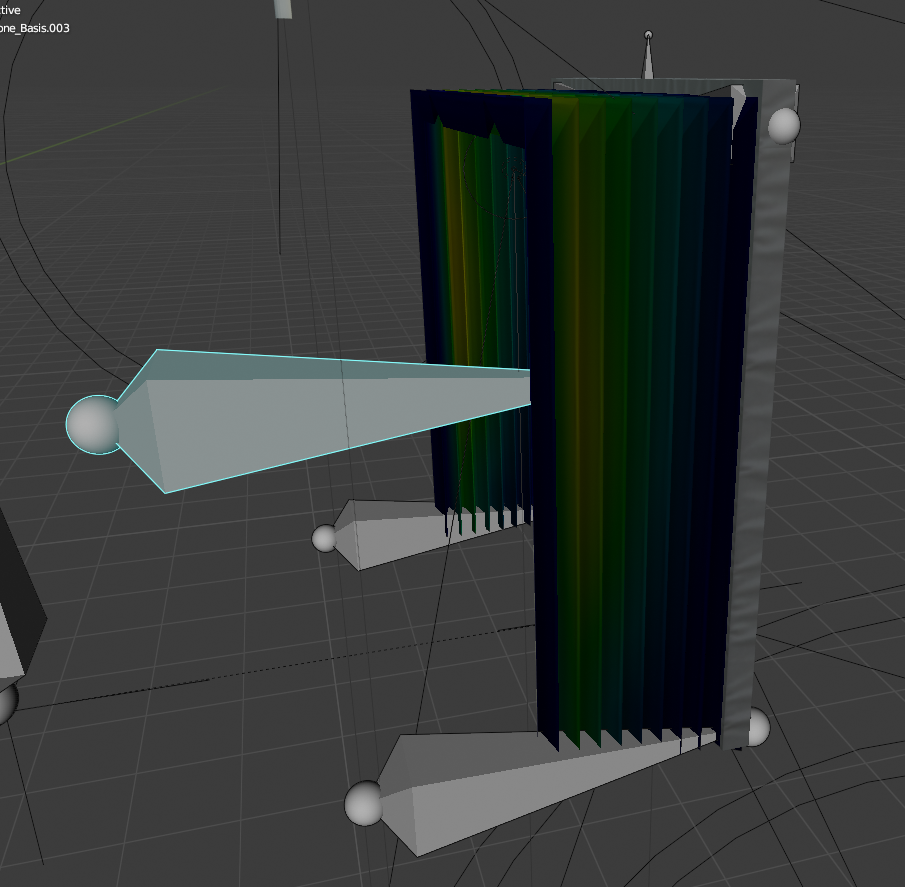Click the Basis.003 object name text overlay
The width and height of the screenshot is (905, 887).
pos(34,27)
